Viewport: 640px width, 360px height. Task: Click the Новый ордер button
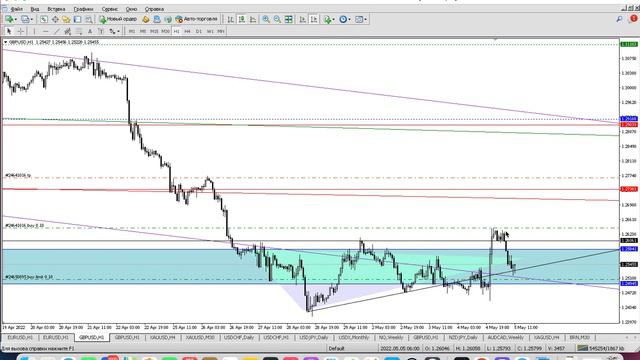[118, 19]
